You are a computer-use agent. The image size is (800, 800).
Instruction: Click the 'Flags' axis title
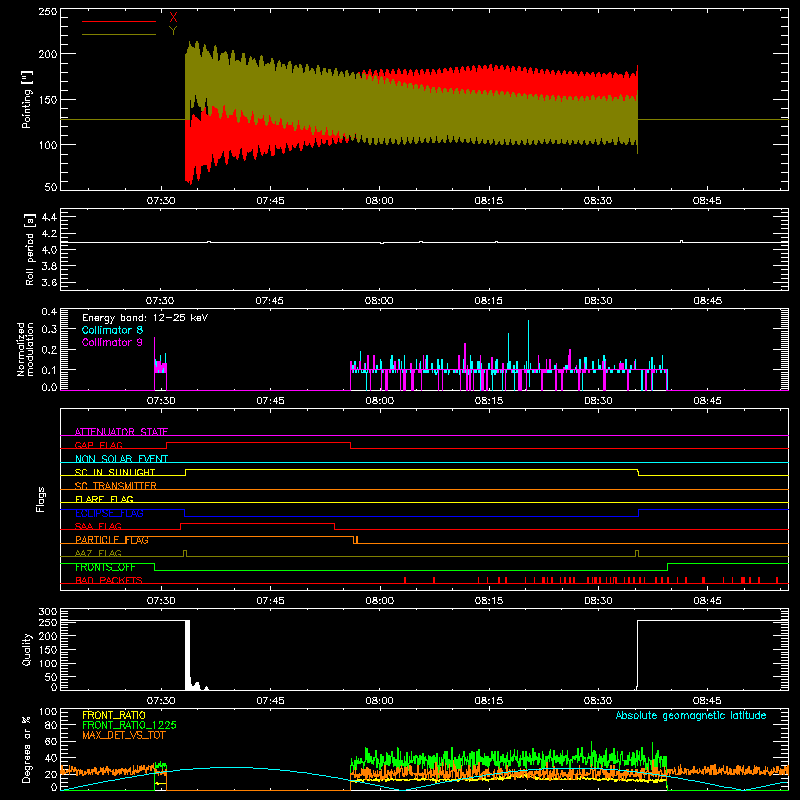click(40, 499)
